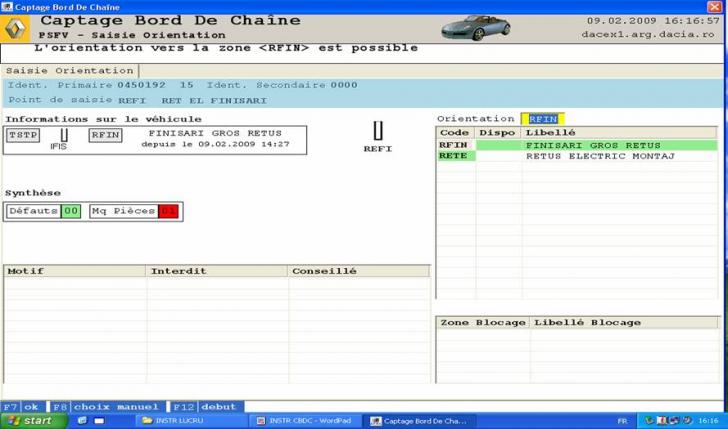Click the Code column header

(x=455, y=133)
